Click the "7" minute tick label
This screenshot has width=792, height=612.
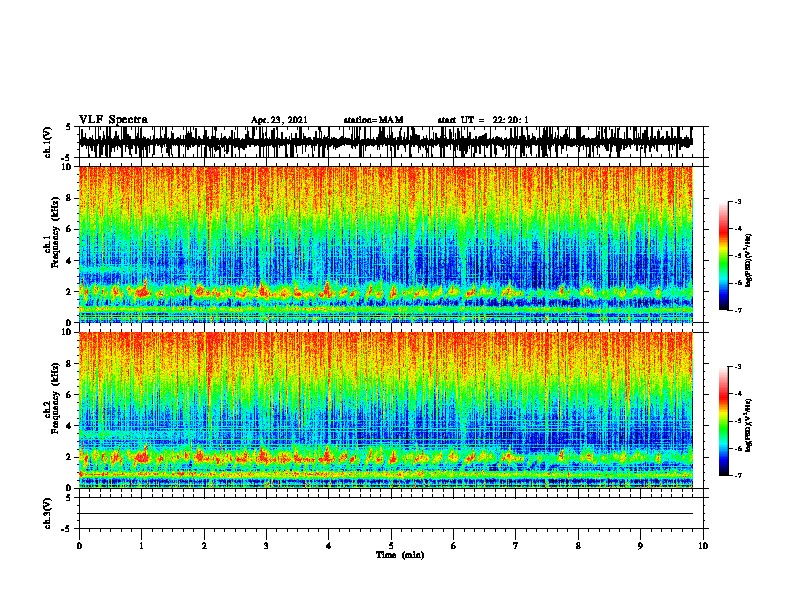(x=516, y=546)
